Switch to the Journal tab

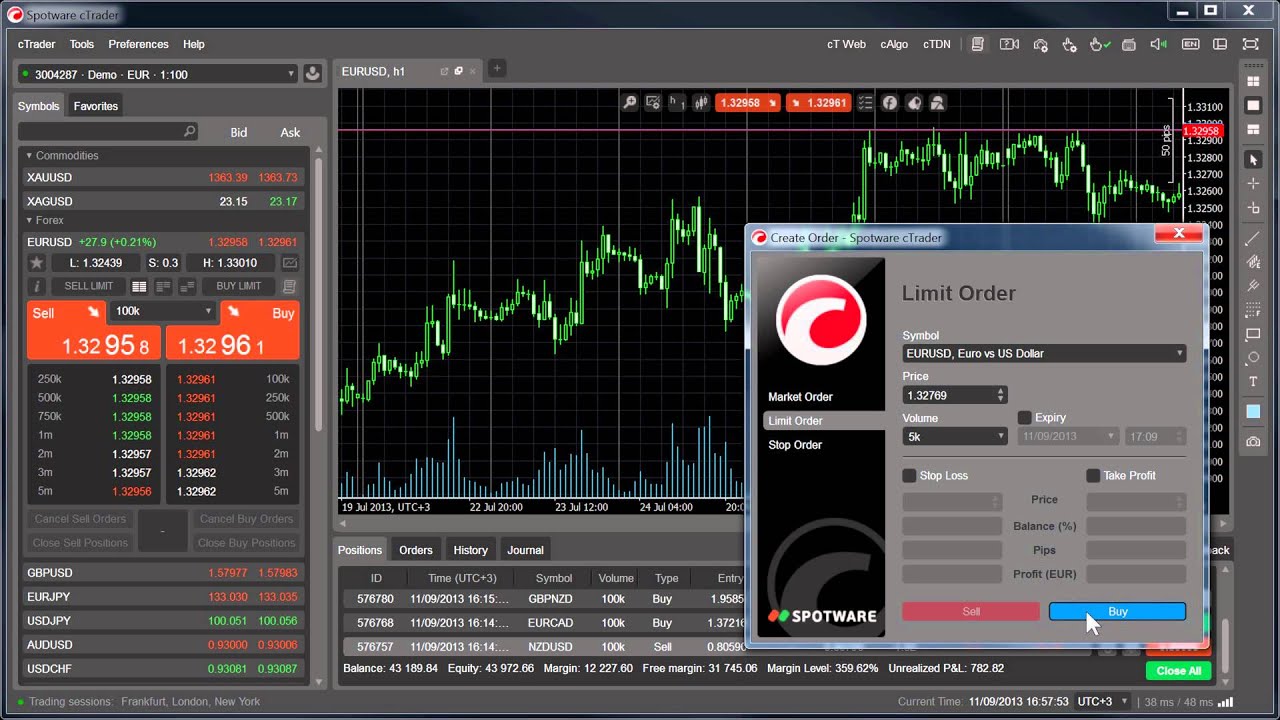click(x=525, y=550)
